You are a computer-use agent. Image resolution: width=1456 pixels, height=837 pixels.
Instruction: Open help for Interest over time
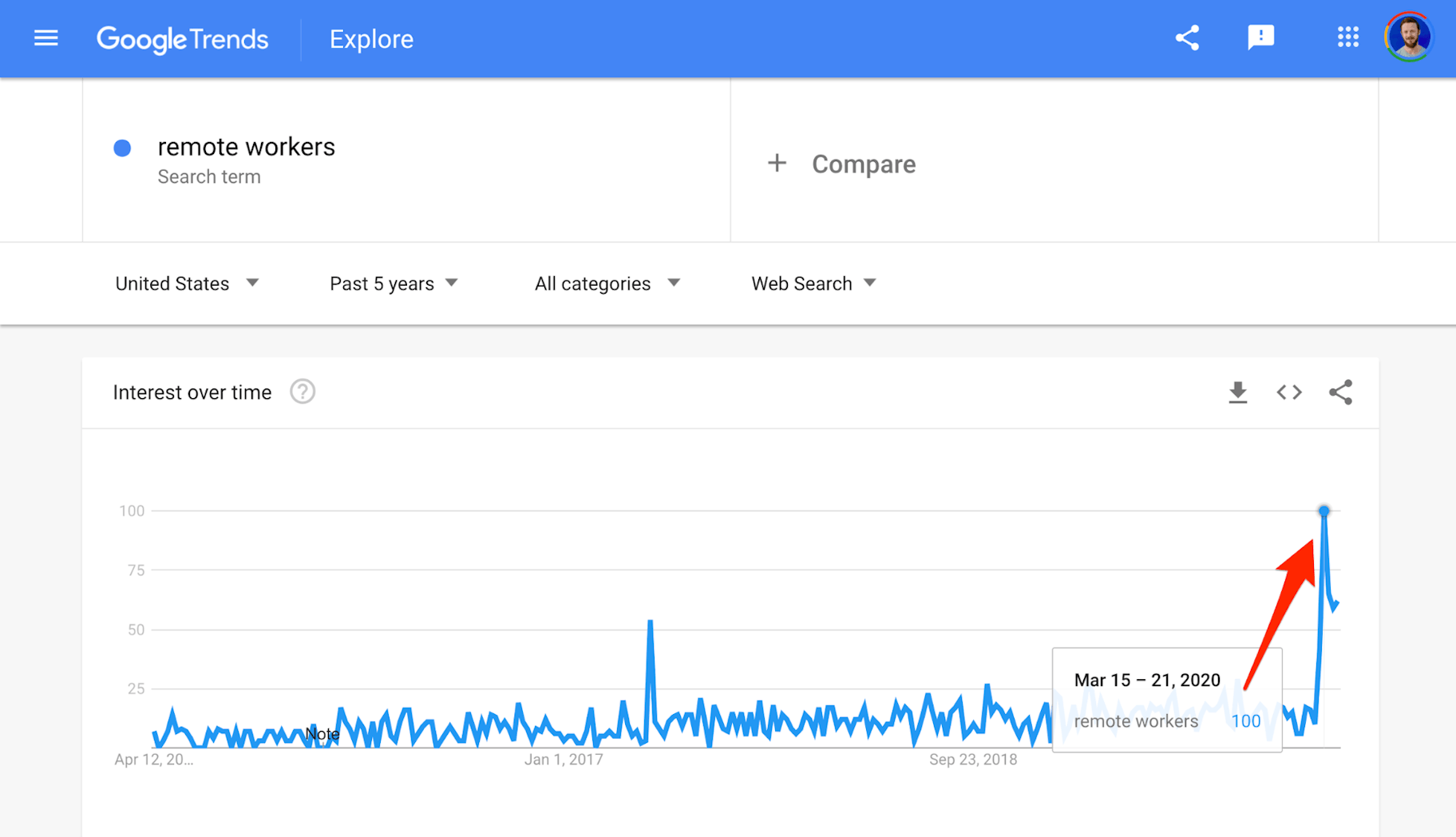(x=303, y=392)
